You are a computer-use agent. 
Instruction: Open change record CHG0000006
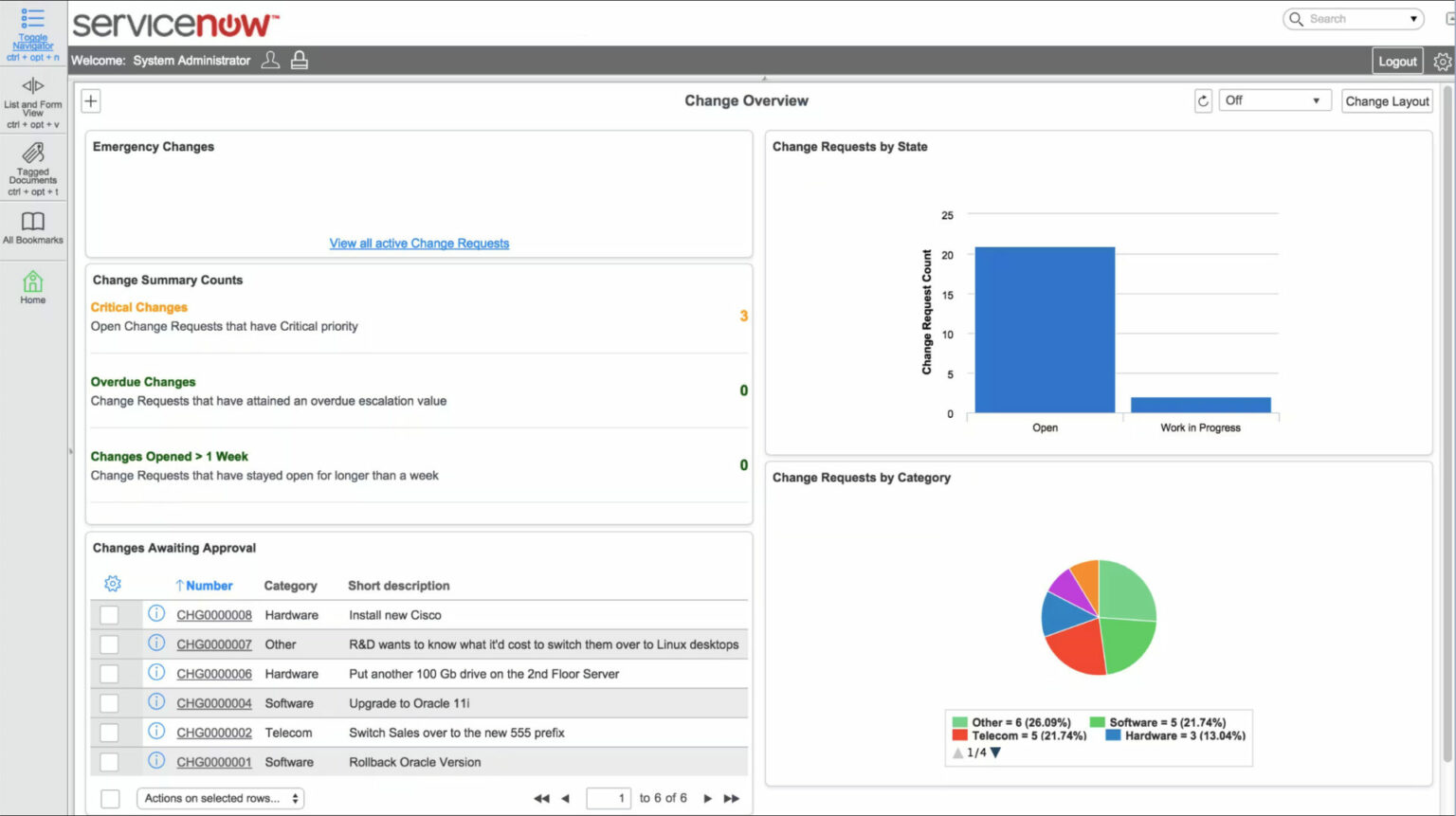pos(213,673)
